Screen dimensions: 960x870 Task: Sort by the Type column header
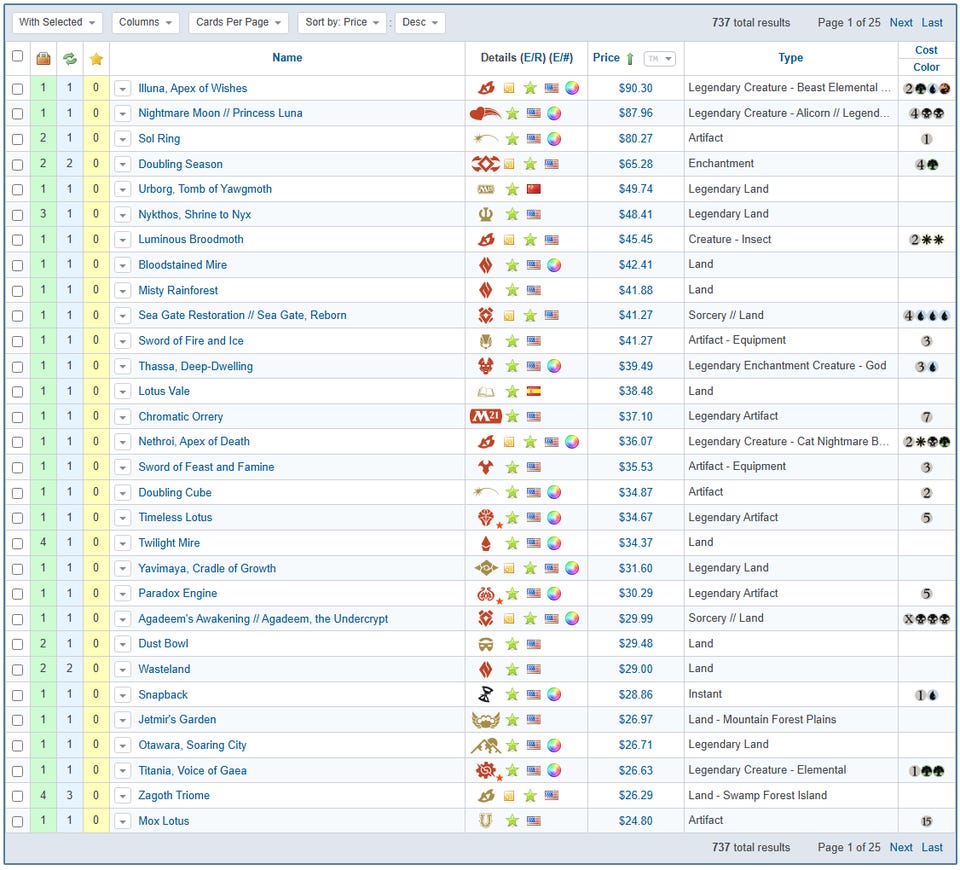click(790, 58)
